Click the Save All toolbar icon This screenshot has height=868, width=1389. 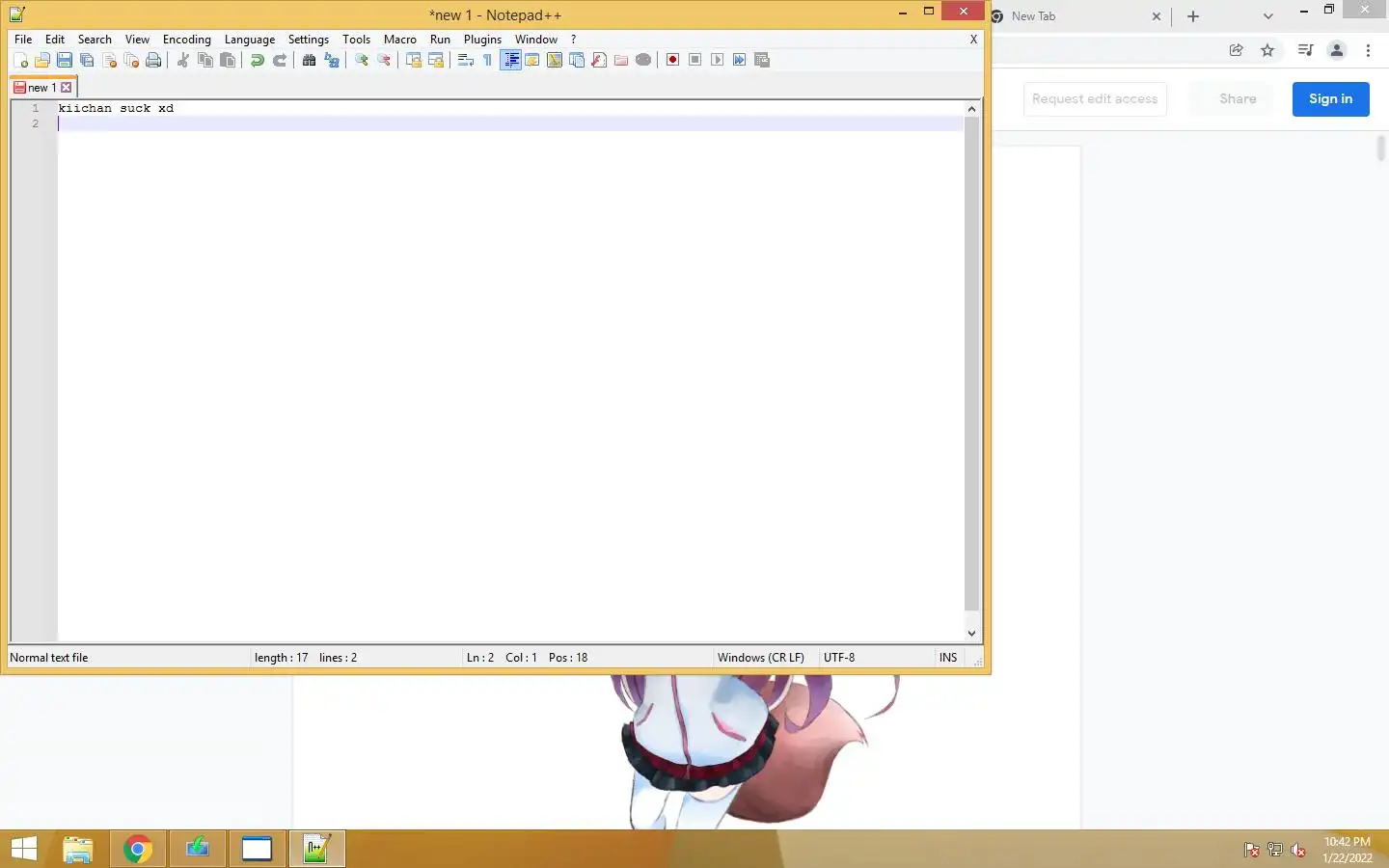(x=87, y=60)
